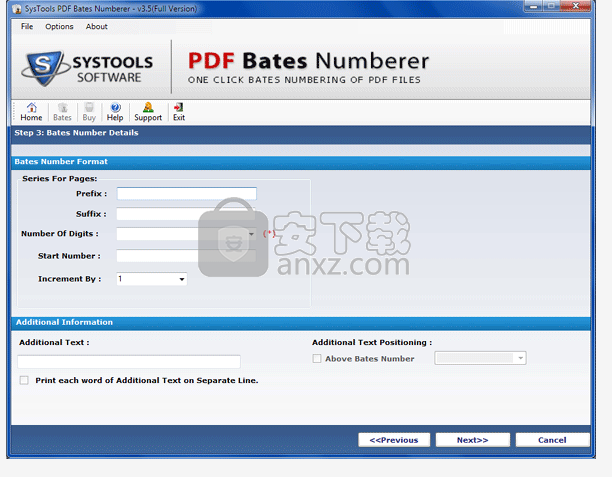Screen dimensions: 612x477
Task: Open Help from the toolbar
Action: coord(115,112)
